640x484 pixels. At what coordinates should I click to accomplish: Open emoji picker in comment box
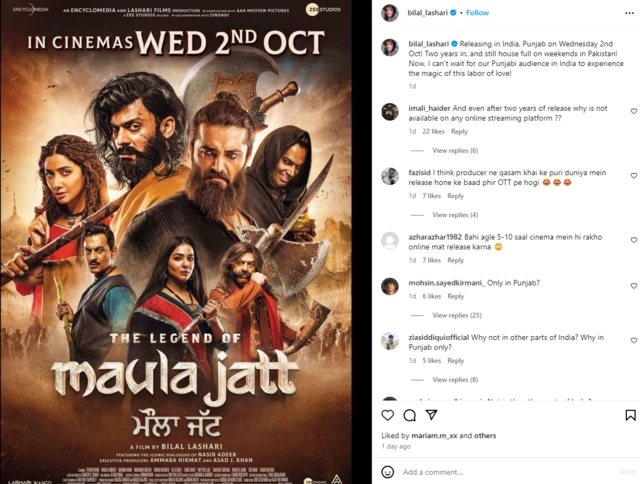[387, 472]
